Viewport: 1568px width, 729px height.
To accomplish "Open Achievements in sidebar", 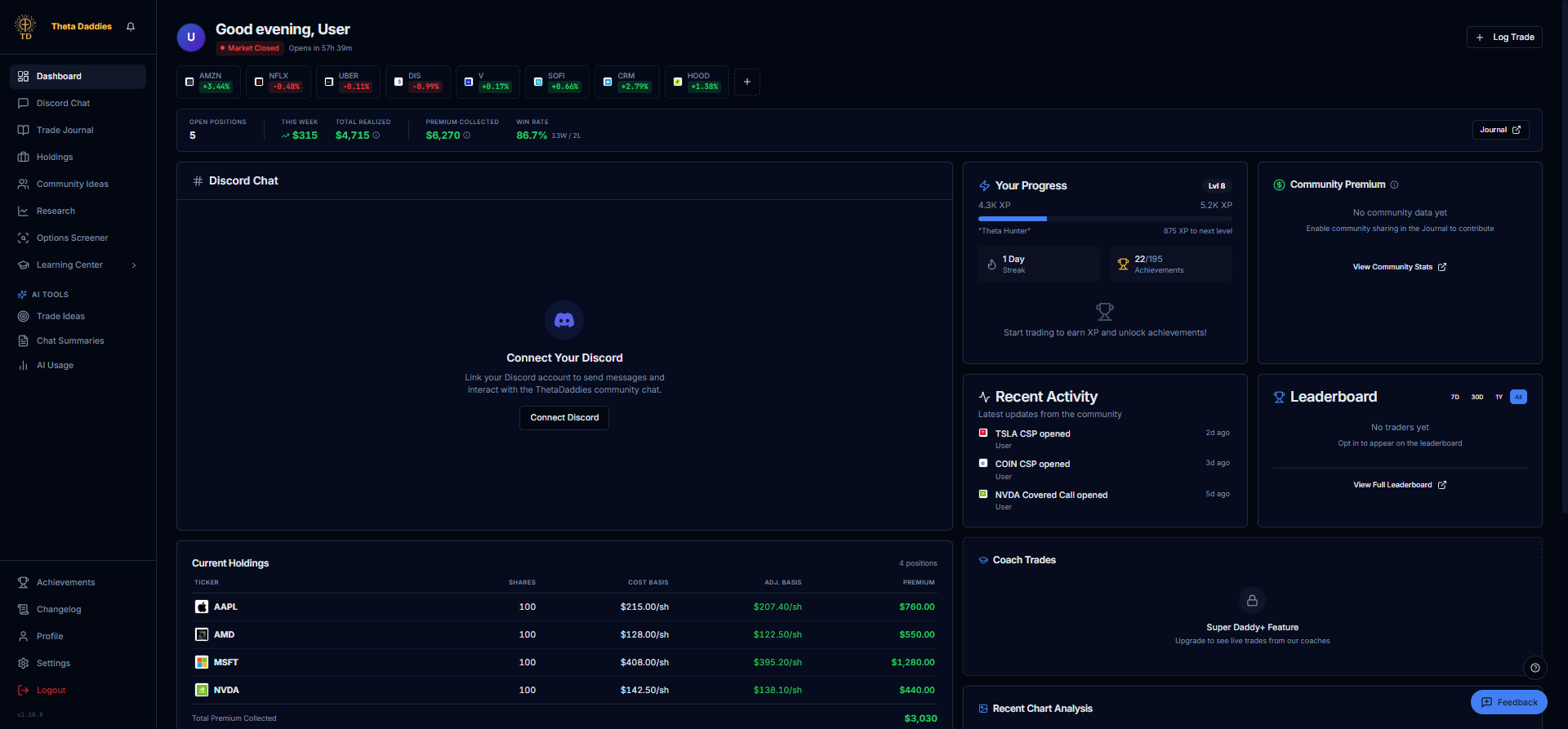I will pos(78,583).
